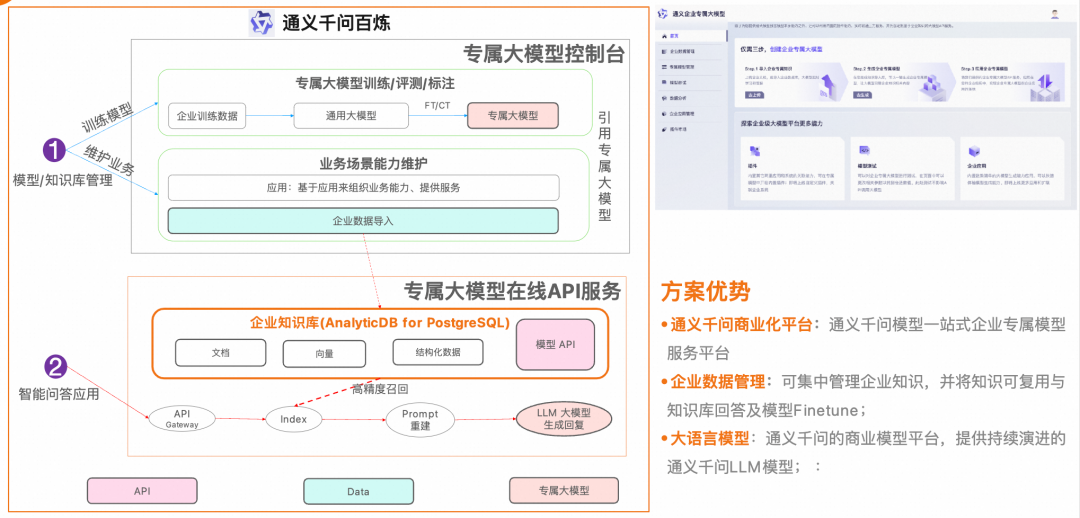This screenshot has width=1080, height=518.
Task: Click the 模型 API pink box
Action: pyautogui.click(x=554, y=344)
